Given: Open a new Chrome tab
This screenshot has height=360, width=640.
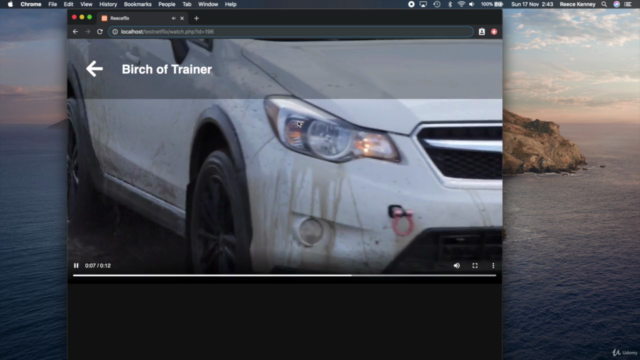Looking at the screenshot, I should click(196, 18).
